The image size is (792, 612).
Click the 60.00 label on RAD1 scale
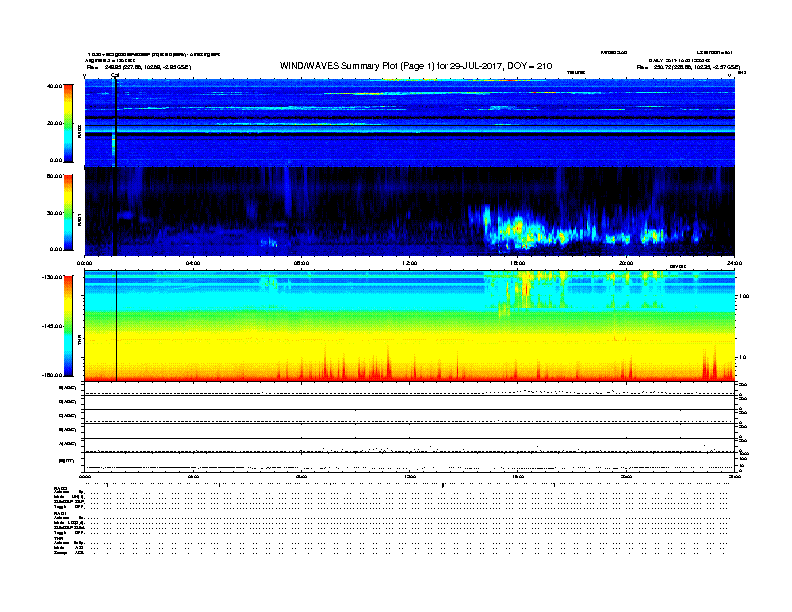tap(54, 176)
